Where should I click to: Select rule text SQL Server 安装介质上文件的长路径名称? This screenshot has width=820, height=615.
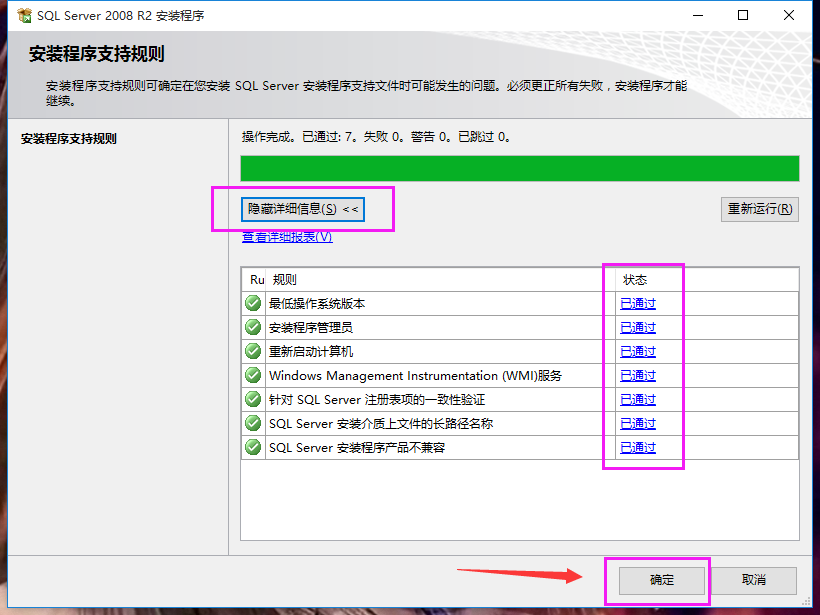click(381, 424)
